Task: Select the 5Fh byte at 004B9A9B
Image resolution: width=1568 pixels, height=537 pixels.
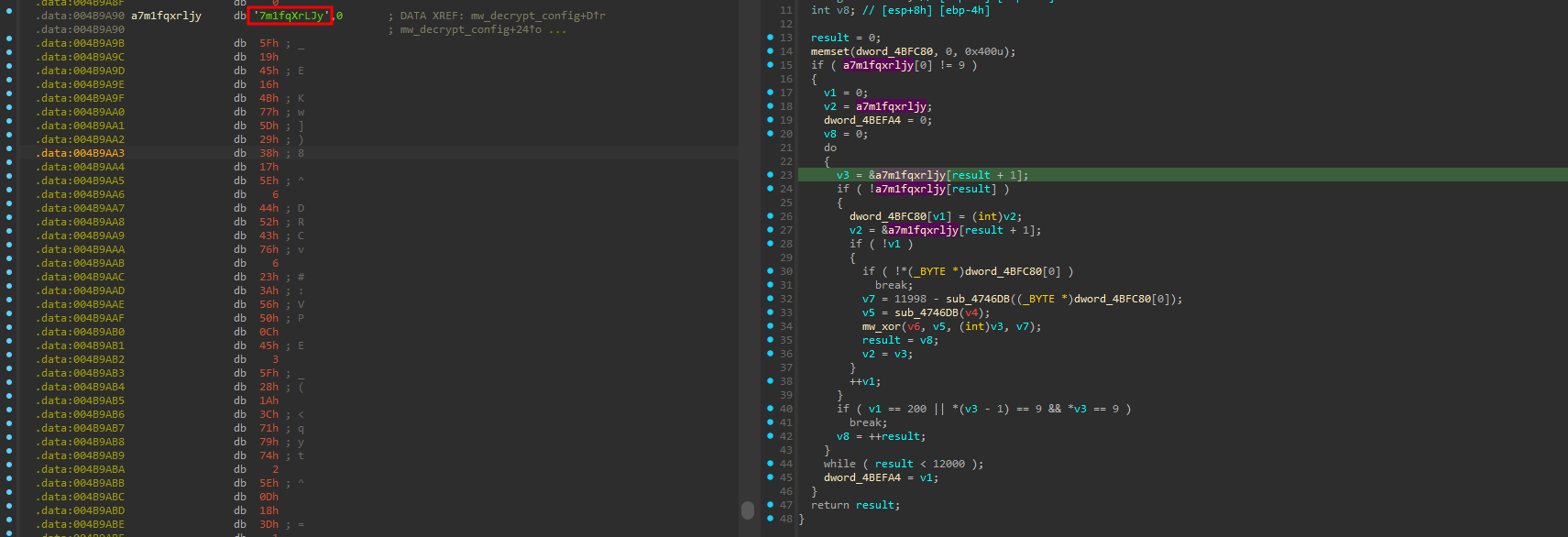Action: (269, 43)
